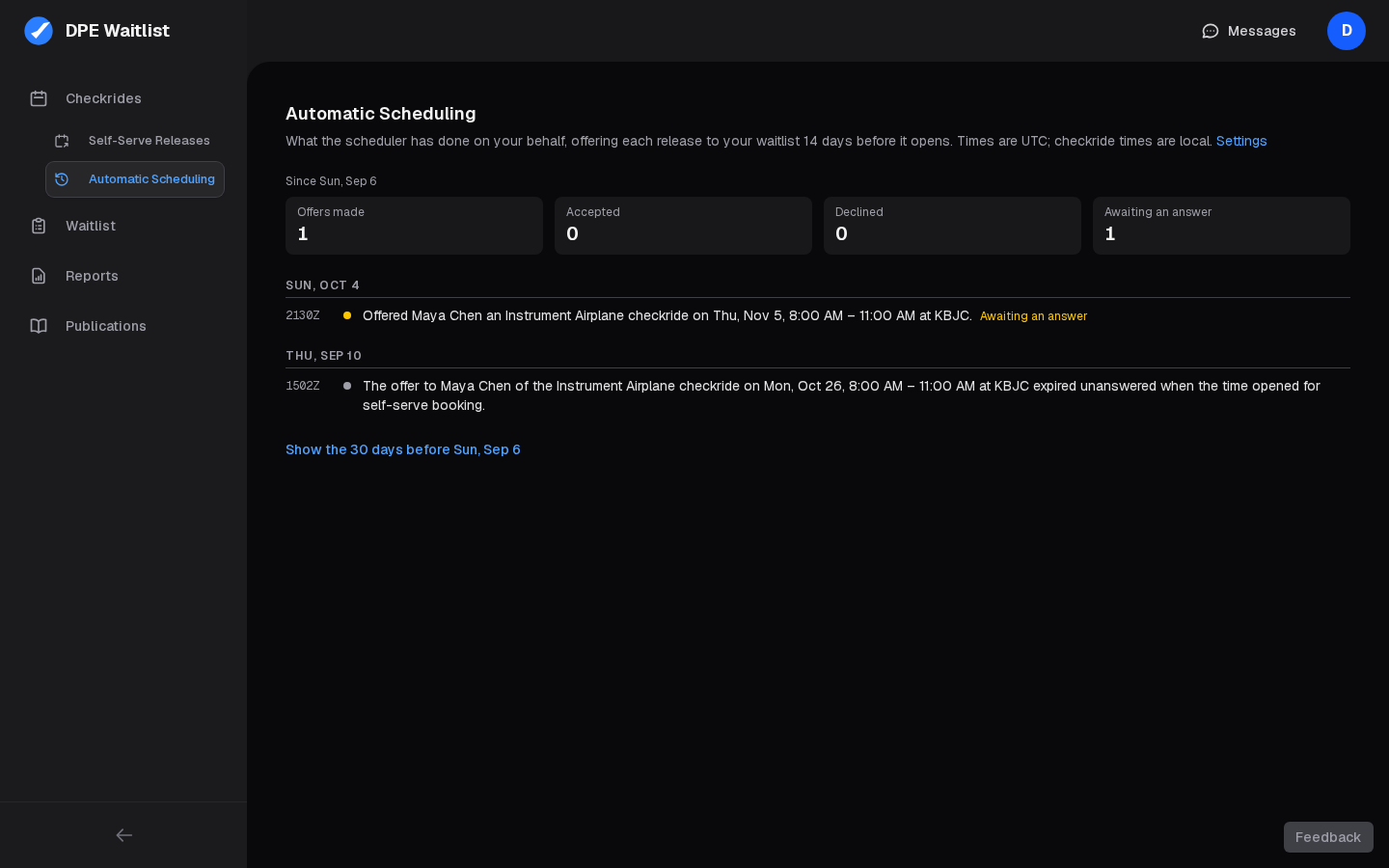Click the yellow 'Awaiting an answer' status label
Viewport: 1389px width, 868px height.
click(x=1033, y=316)
